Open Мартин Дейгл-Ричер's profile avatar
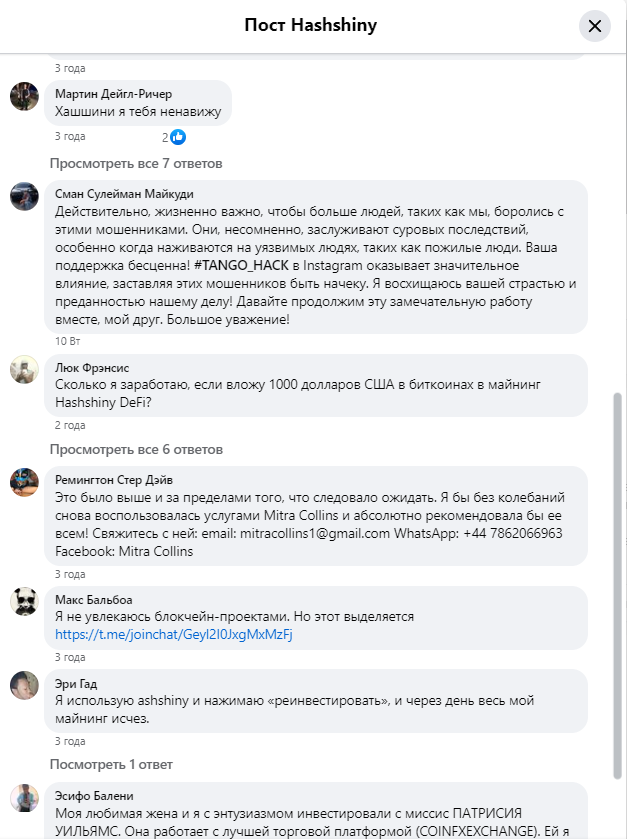The width and height of the screenshot is (627, 839). 24,96
